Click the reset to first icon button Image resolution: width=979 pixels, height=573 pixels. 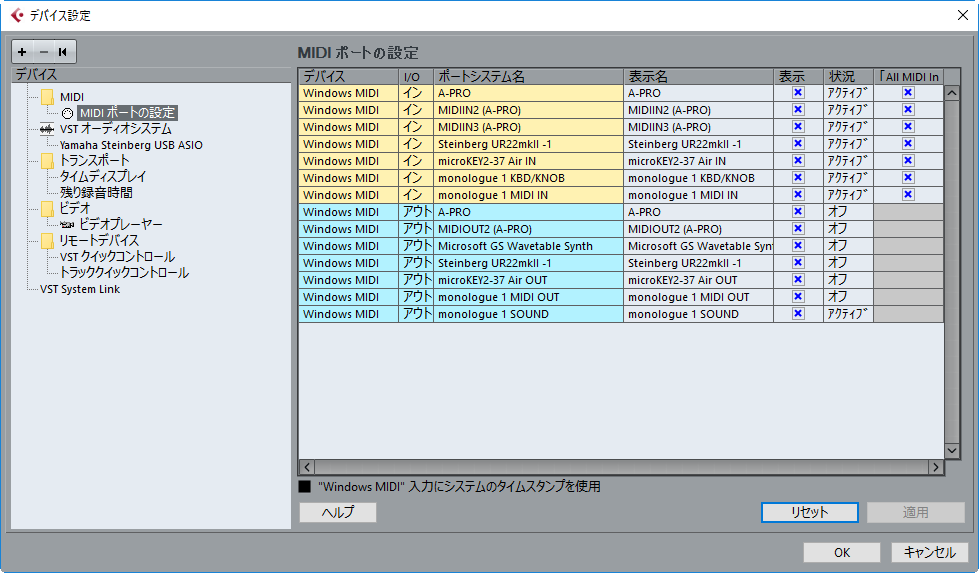tap(63, 52)
